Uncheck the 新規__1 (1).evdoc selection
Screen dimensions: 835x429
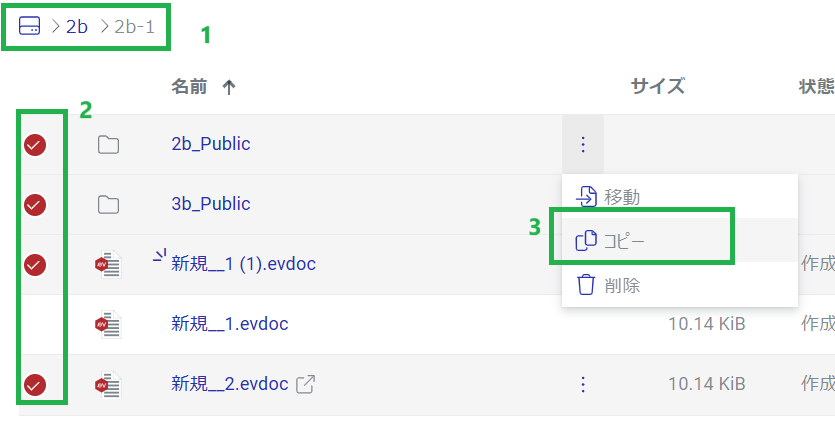point(35,265)
